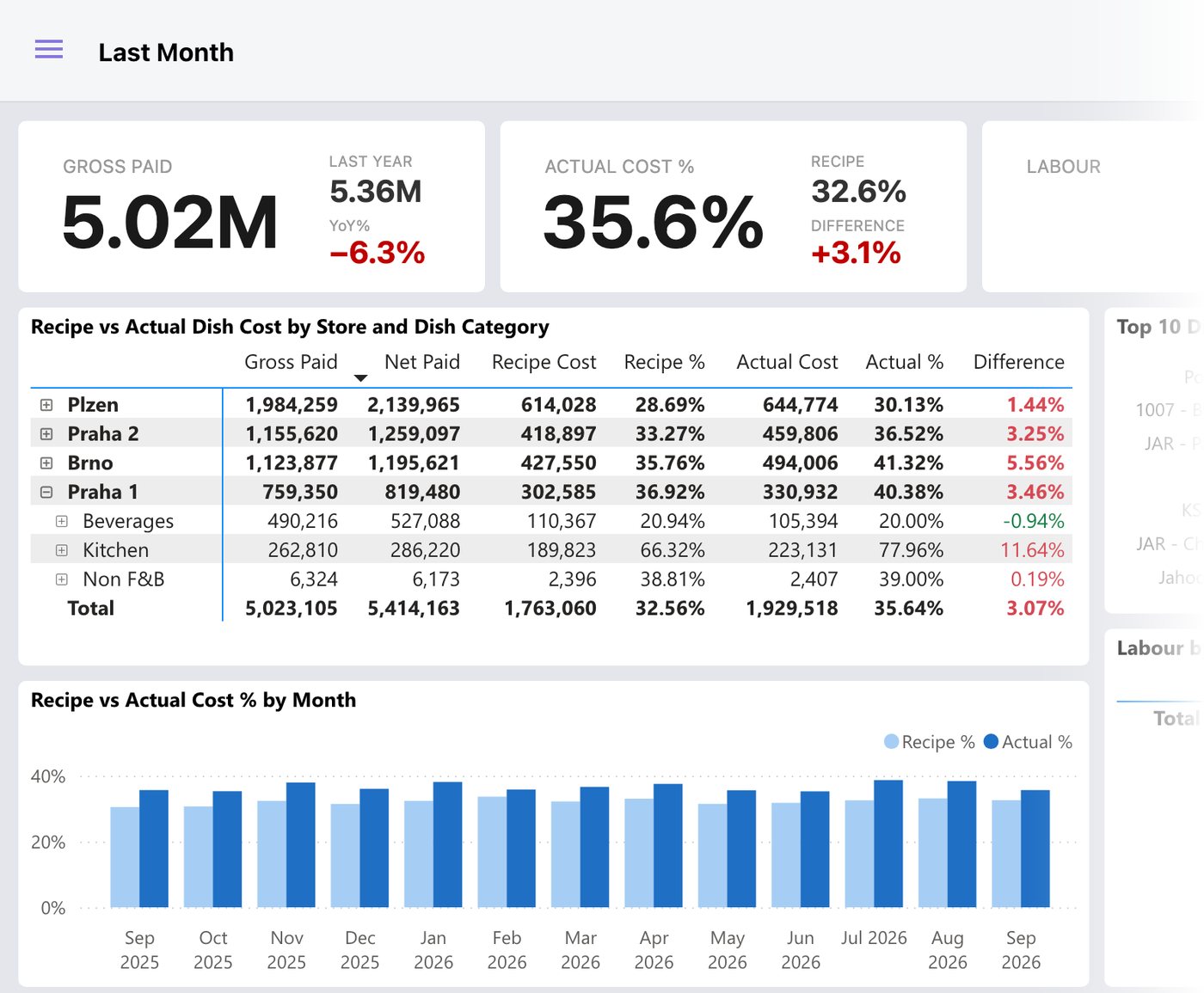Click the Feb 2026 Recipe % bar
1204x993 pixels.
point(492,852)
